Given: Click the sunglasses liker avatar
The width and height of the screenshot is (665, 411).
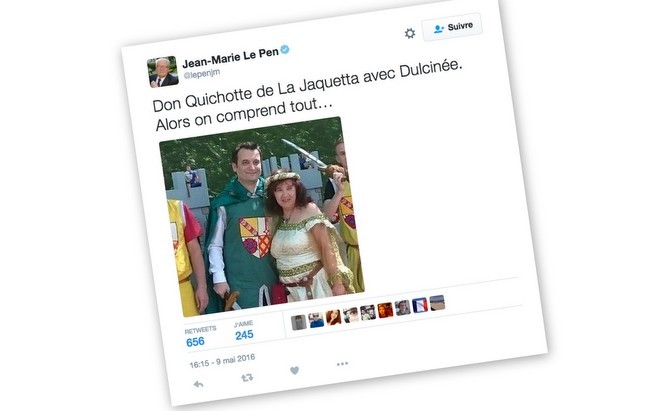Looking at the screenshot, I should pos(316,320).
